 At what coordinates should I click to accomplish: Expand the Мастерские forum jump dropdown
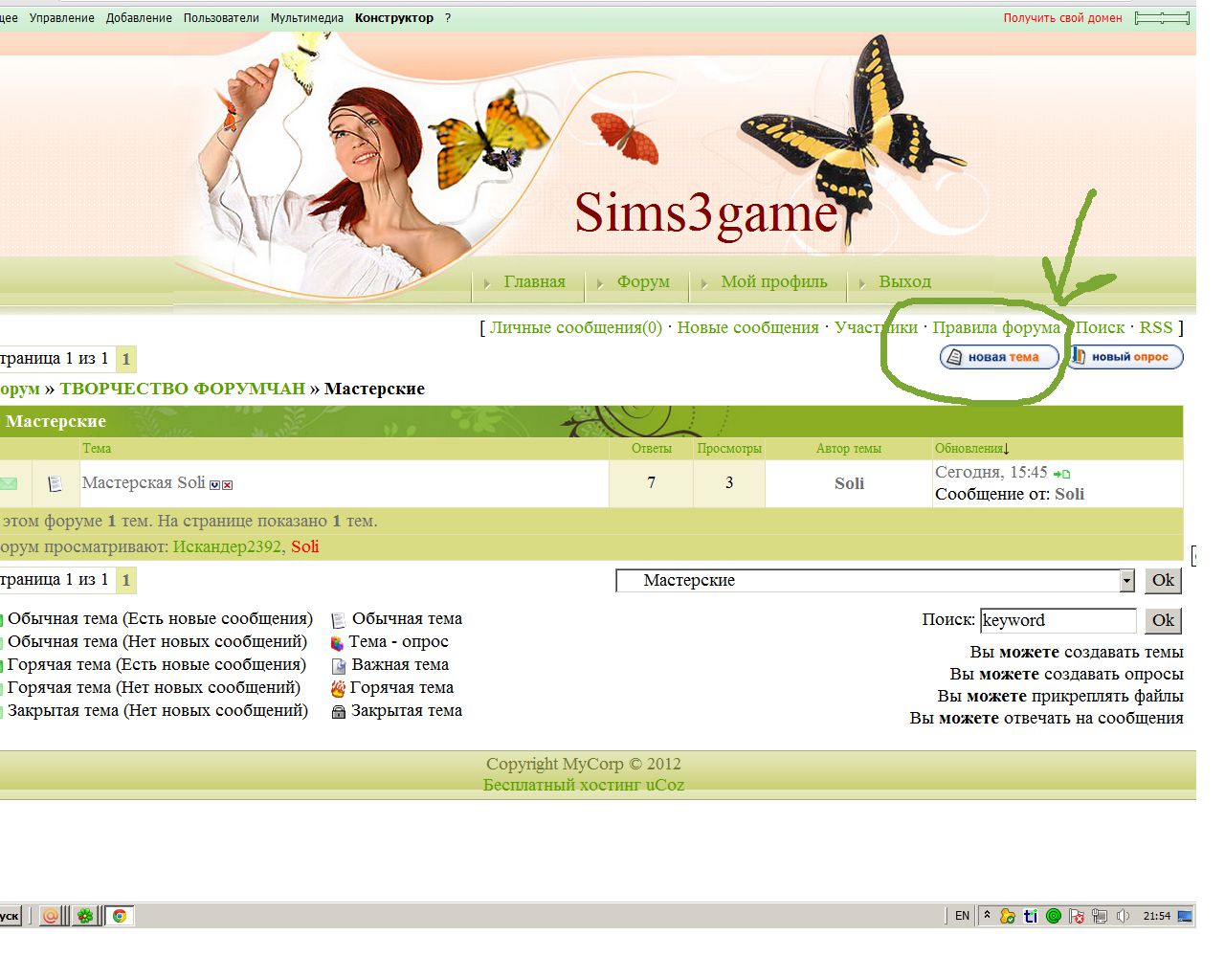pyautogui.click(x=875, y=580)
